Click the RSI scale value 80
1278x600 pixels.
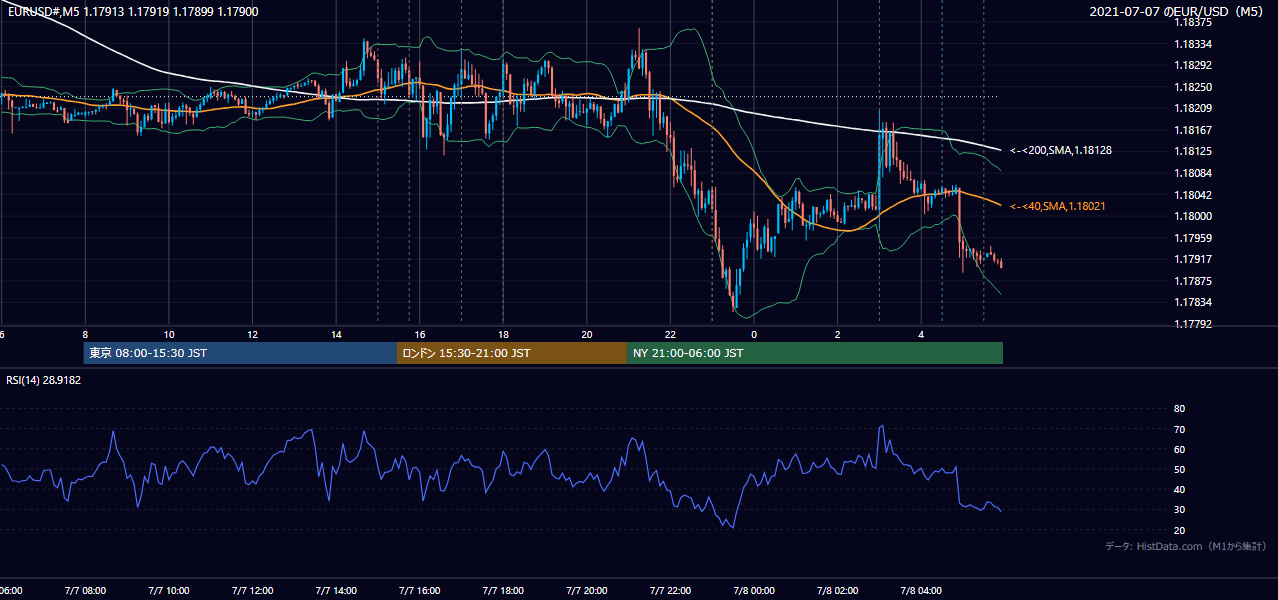point(1179,409)
